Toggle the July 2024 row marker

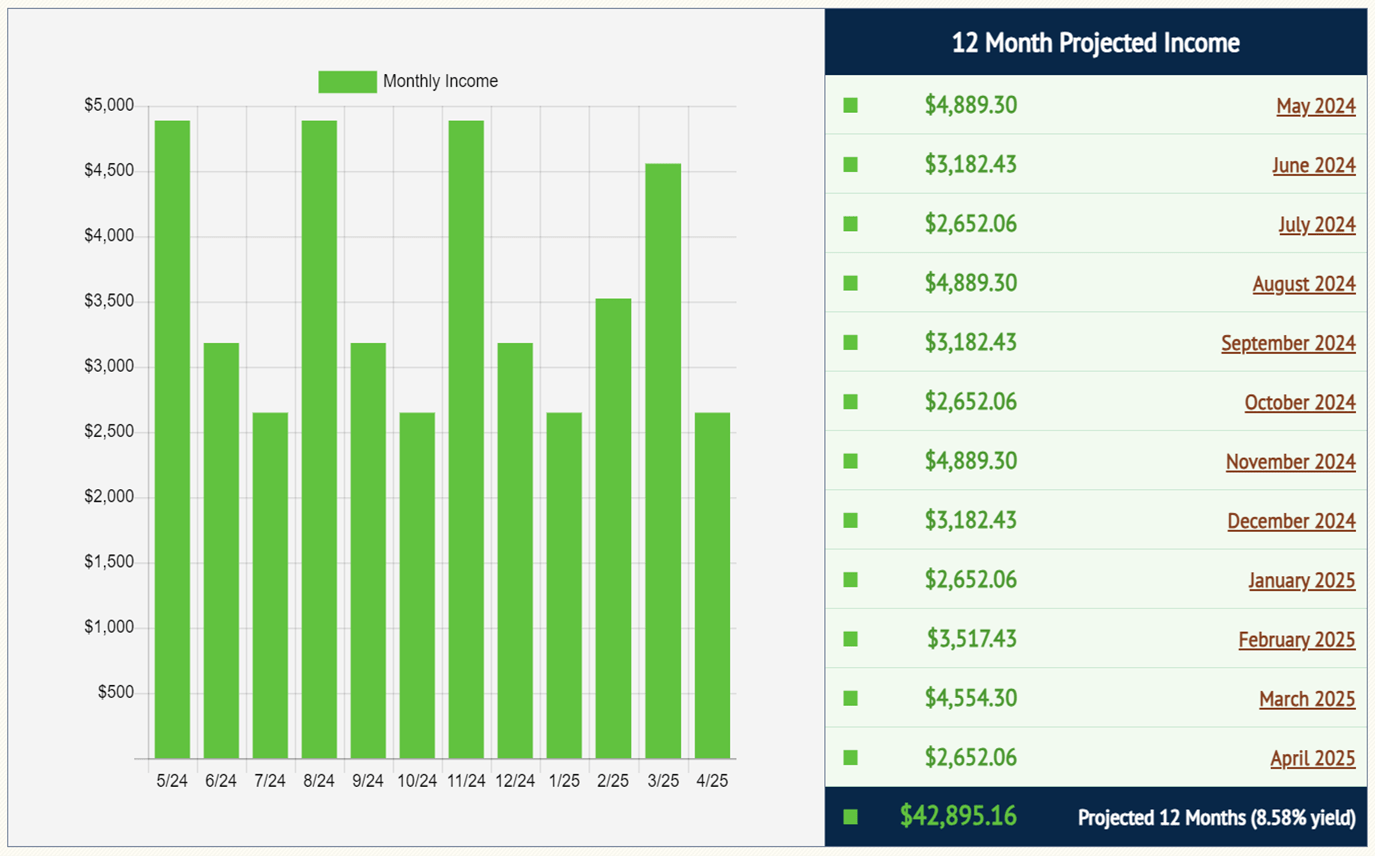[x=851, y=224]
